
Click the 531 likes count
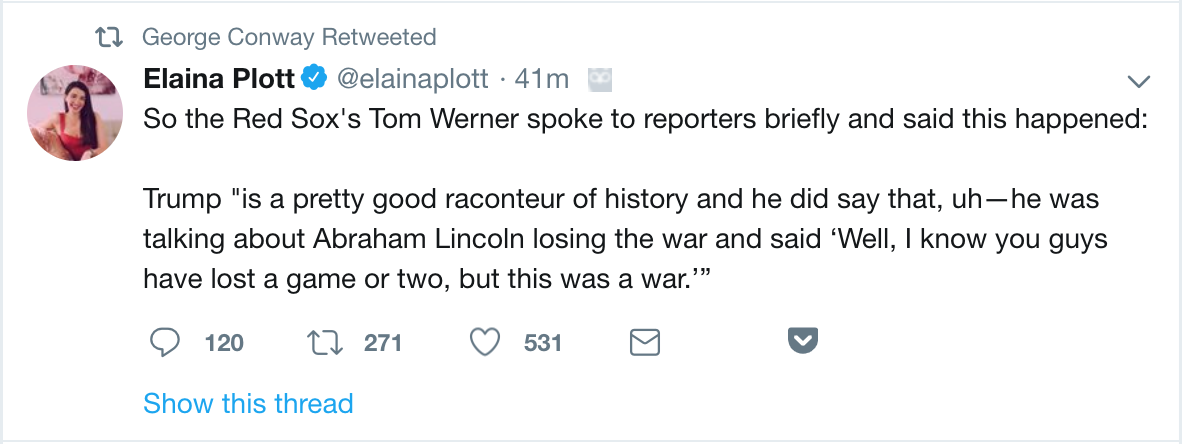(543, 343)
